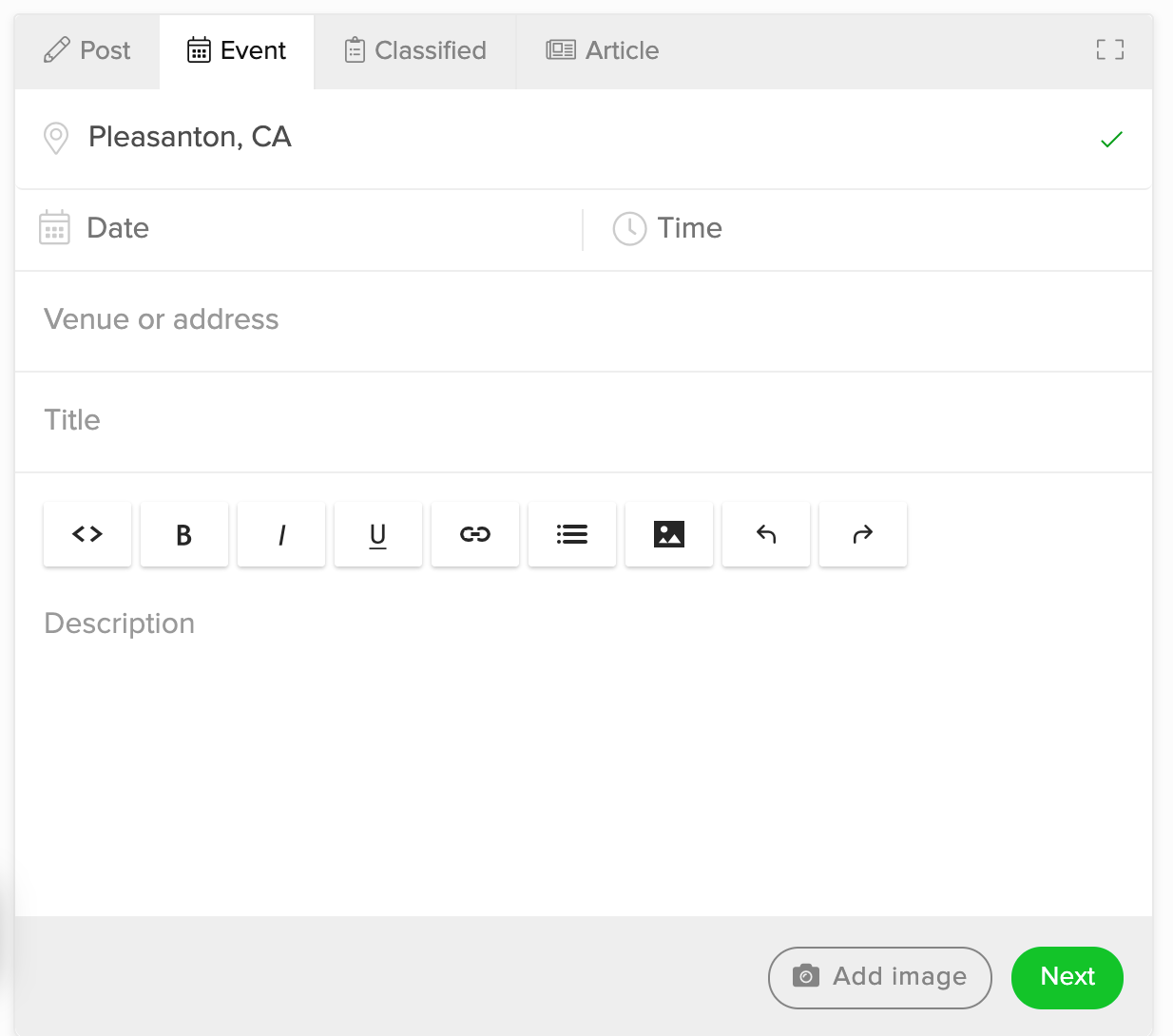Insert a bulleted list
This screenshot has height=1036, width=1173.
[572, 534]
